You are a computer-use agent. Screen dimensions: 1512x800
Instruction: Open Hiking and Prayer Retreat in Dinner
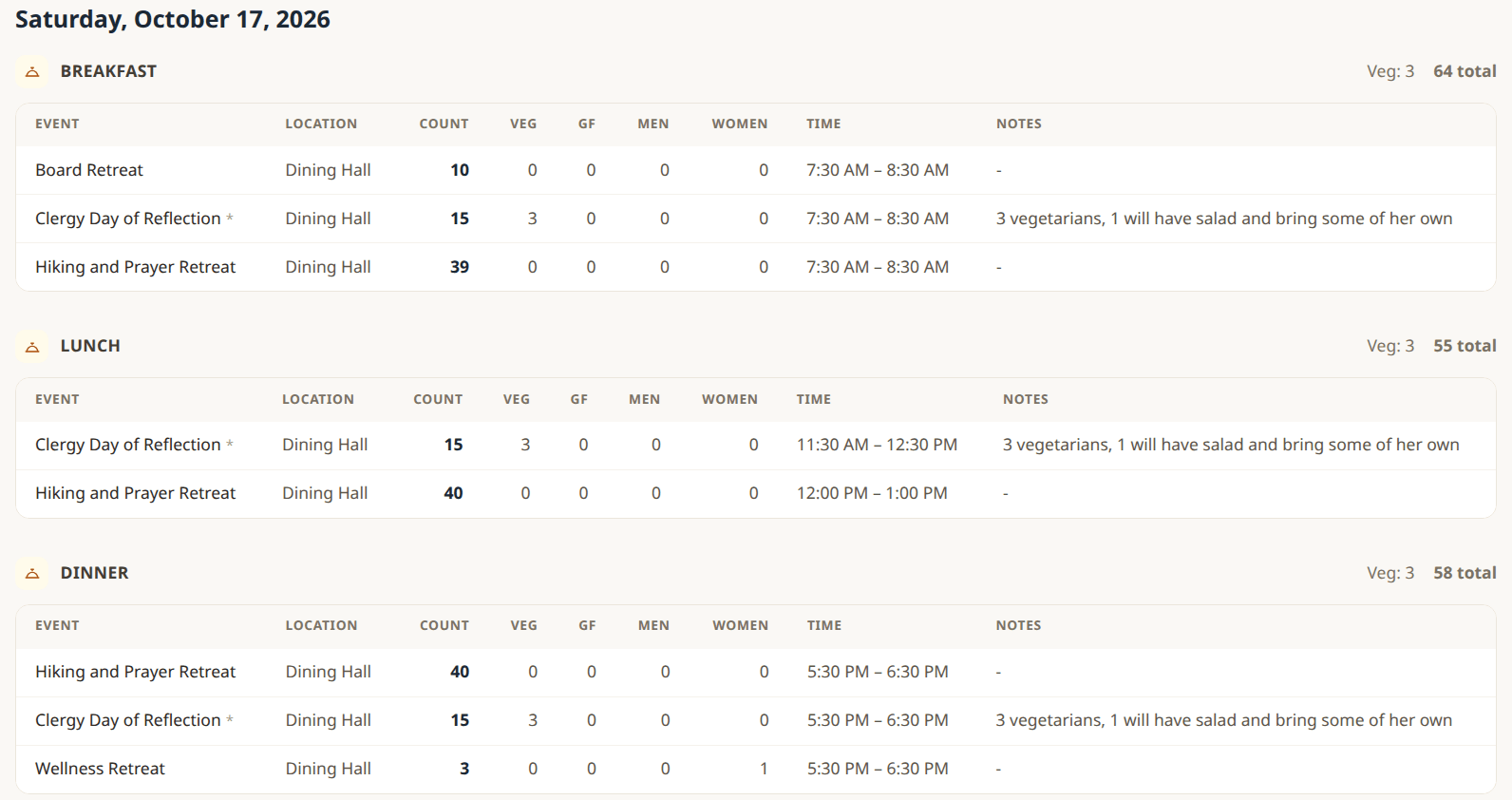135,672
